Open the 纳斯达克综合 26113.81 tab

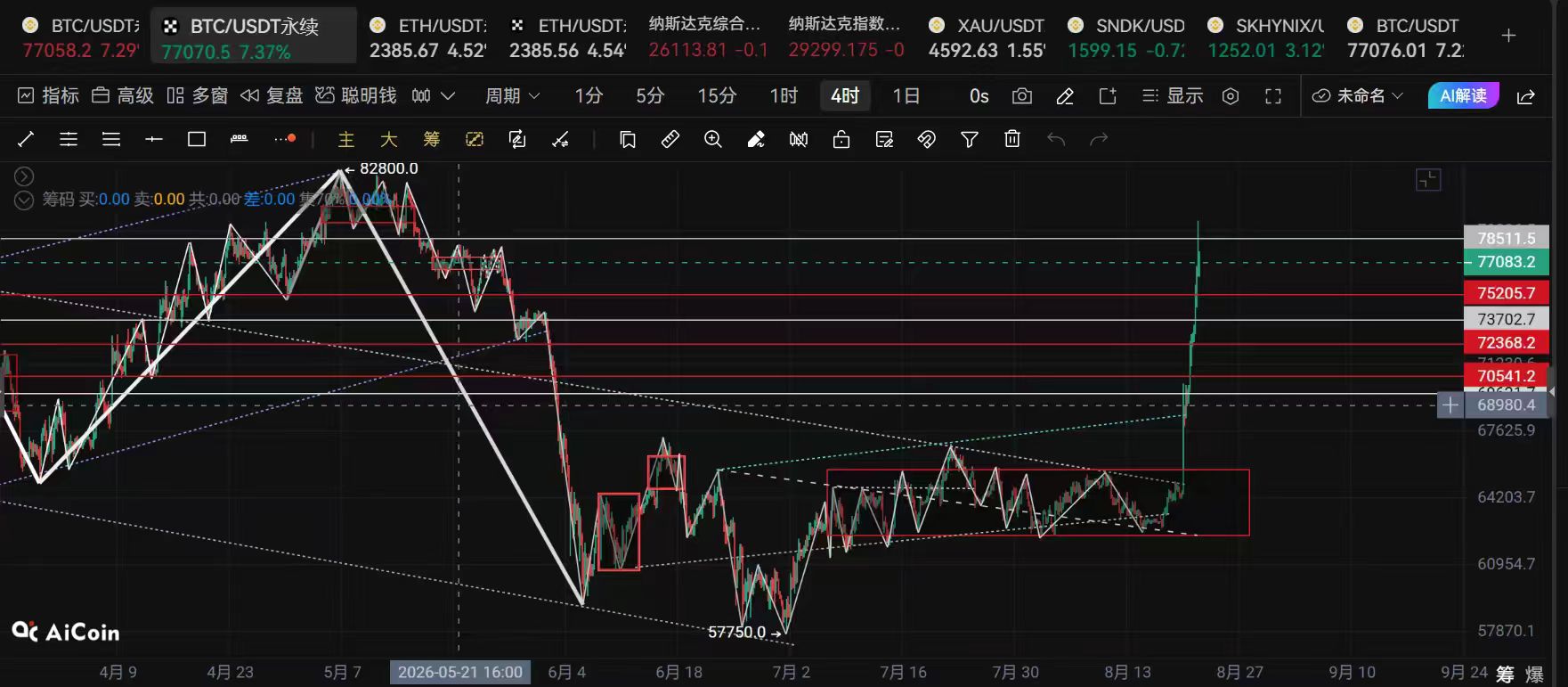(x=708, y=37)
